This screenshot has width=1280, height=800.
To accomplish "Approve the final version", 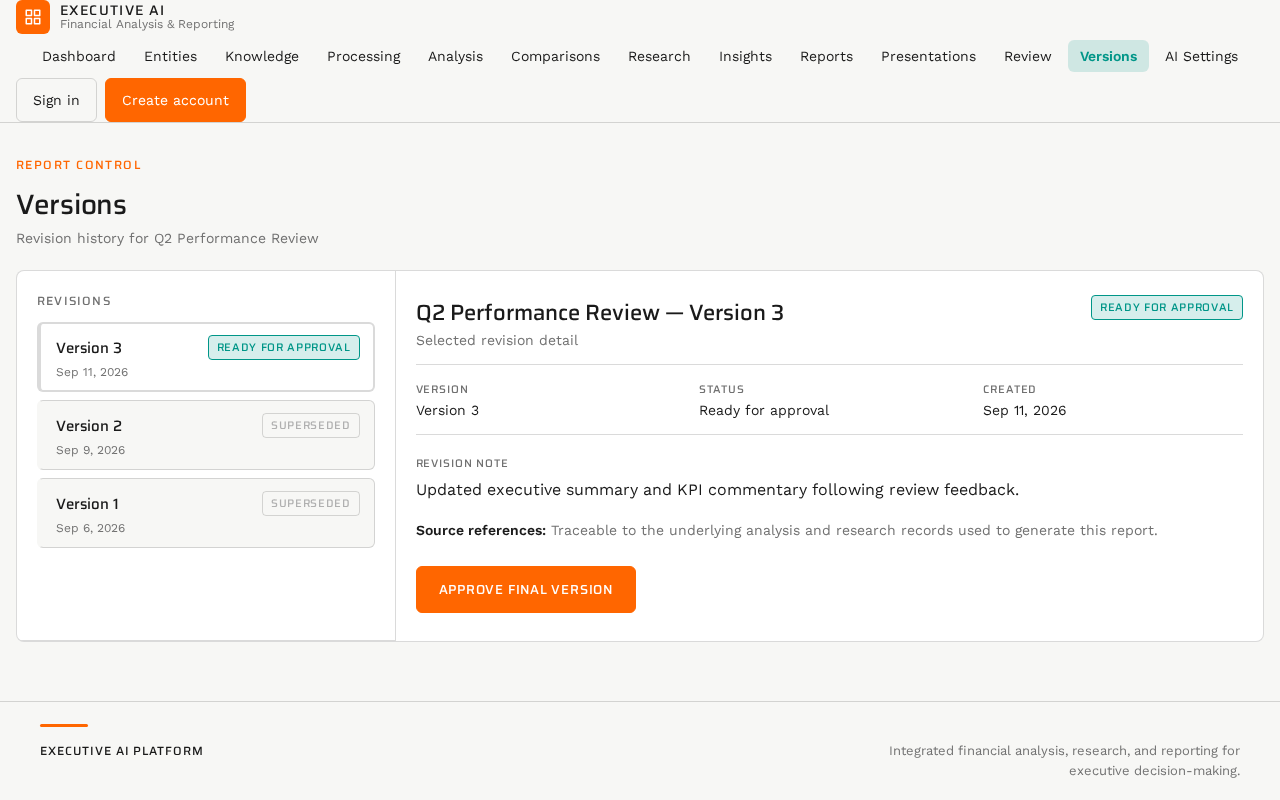I will (x=526, y=589).
